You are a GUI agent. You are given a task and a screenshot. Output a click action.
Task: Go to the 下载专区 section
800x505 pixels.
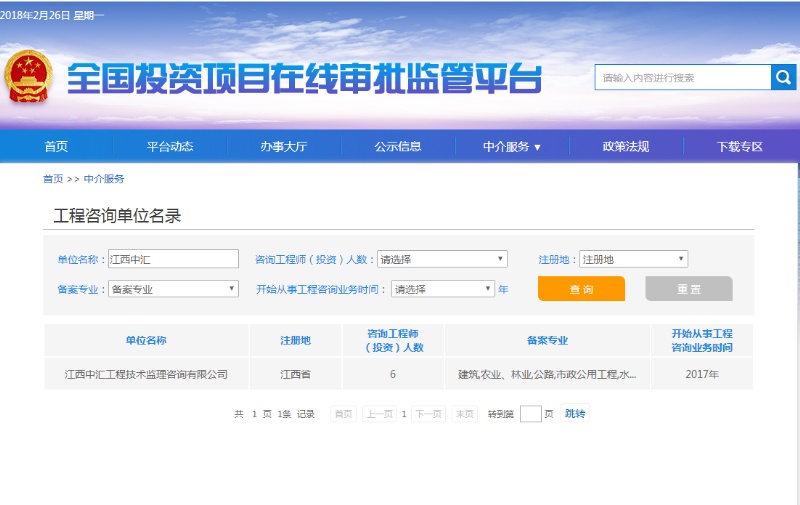click(x=740, y=147)
